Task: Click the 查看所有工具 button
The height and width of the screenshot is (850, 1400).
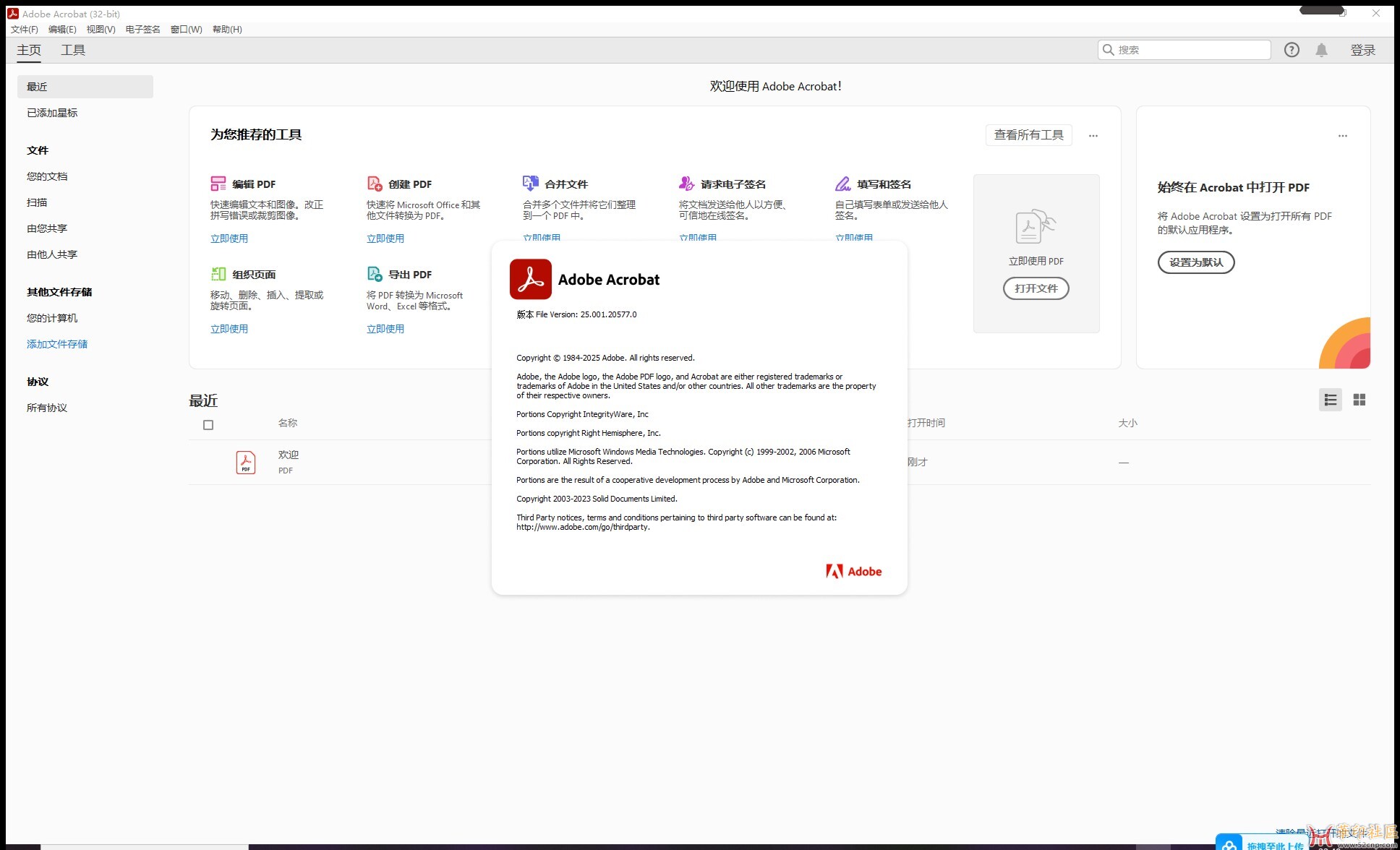Action: (1028, 135)
